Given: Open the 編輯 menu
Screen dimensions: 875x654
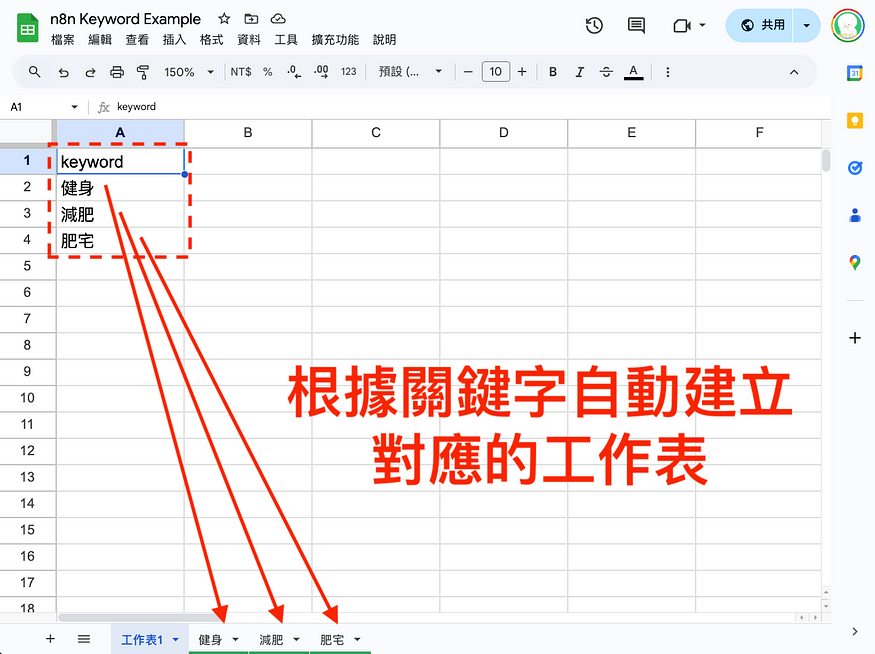Looking at the screenshot, I should point(100,40).
